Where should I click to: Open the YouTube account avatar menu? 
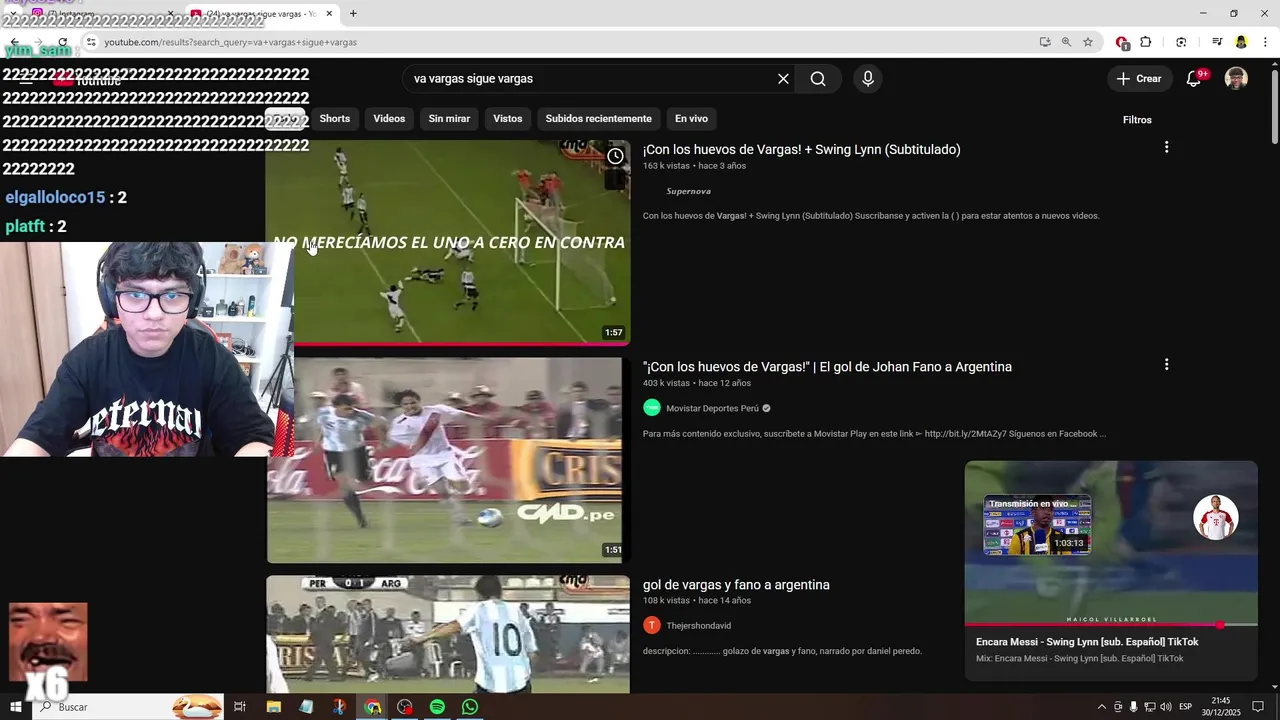pos(1236,79)
